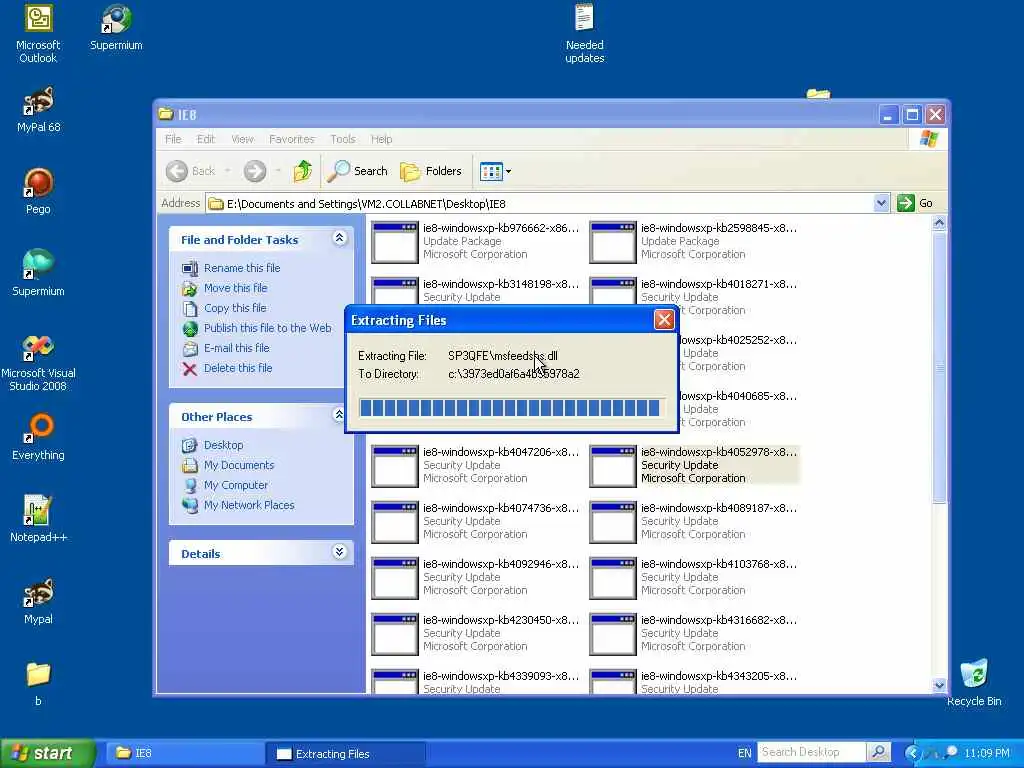The width and height of the screenshot is (1024, 768).
Task: Select the ie8-windowsxp-kb4047206 security update
Action: [475, 465]
